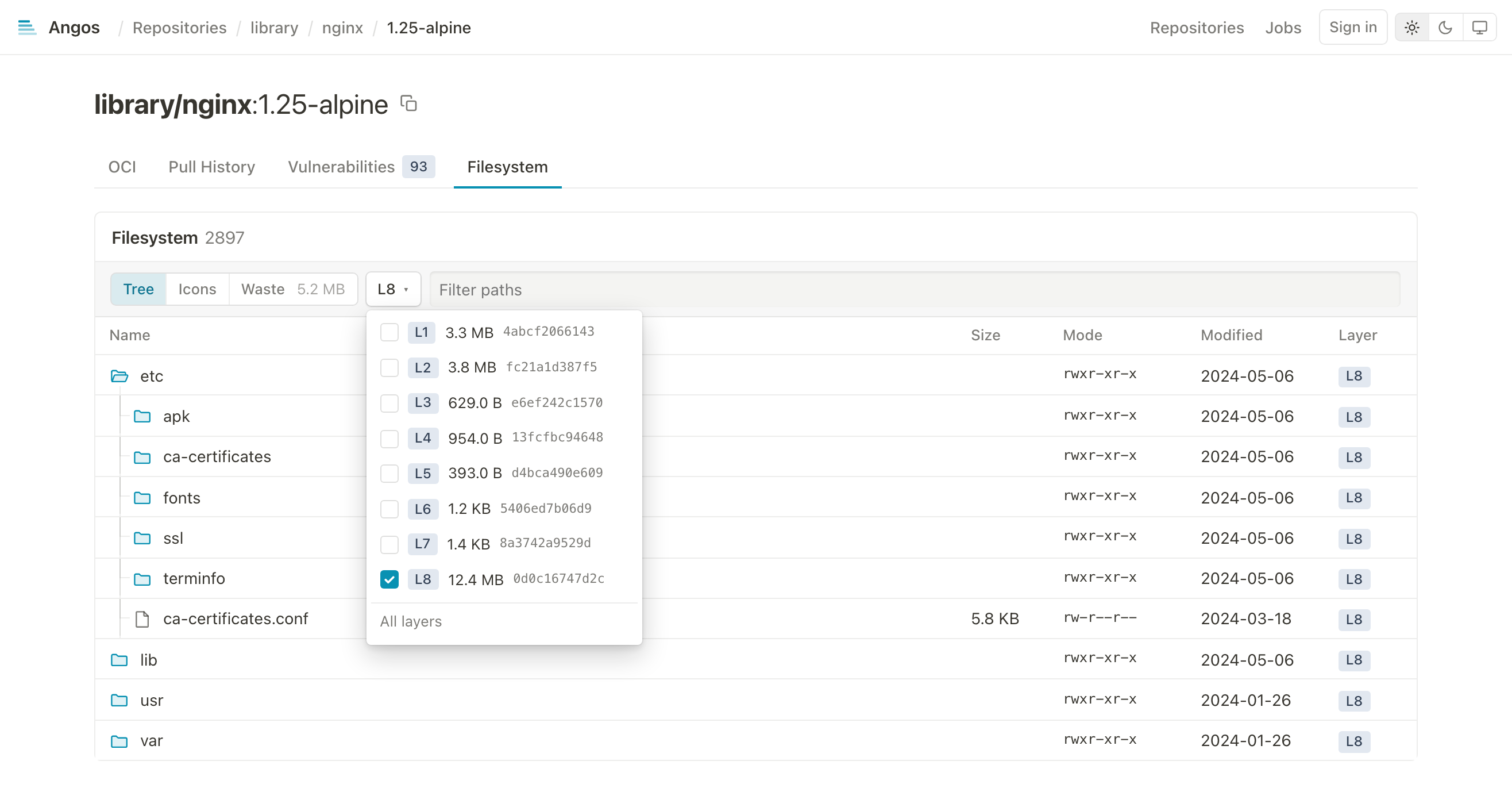Switch to dark theme with the moon icon
This screenshot has width=1512, height=807.
pyautogui.click(x=1446, y=28)
